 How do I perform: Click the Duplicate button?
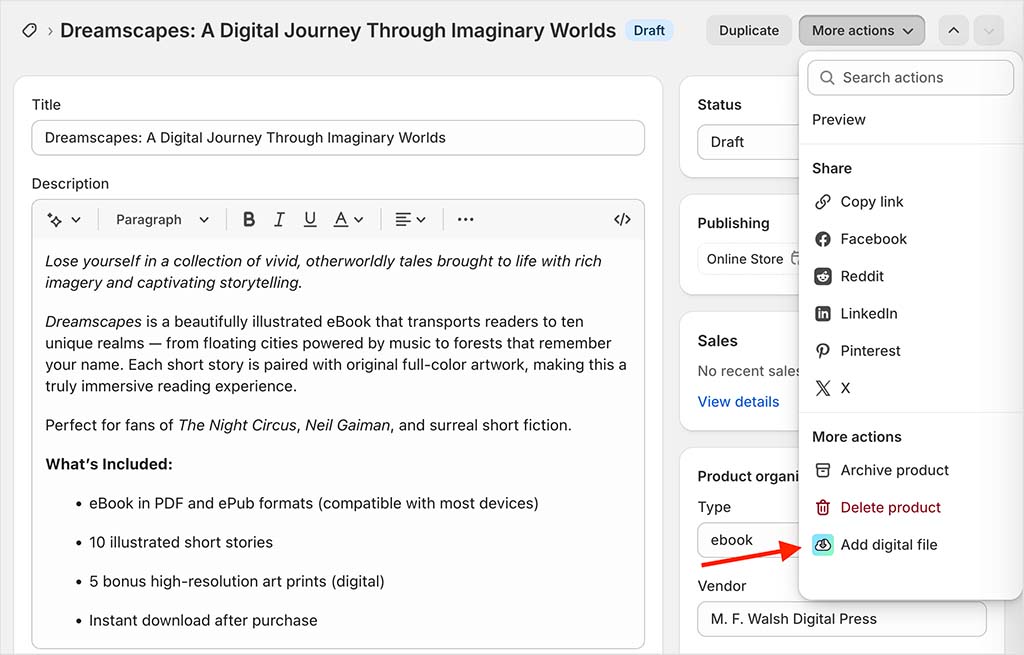click(x=748, y=31)
